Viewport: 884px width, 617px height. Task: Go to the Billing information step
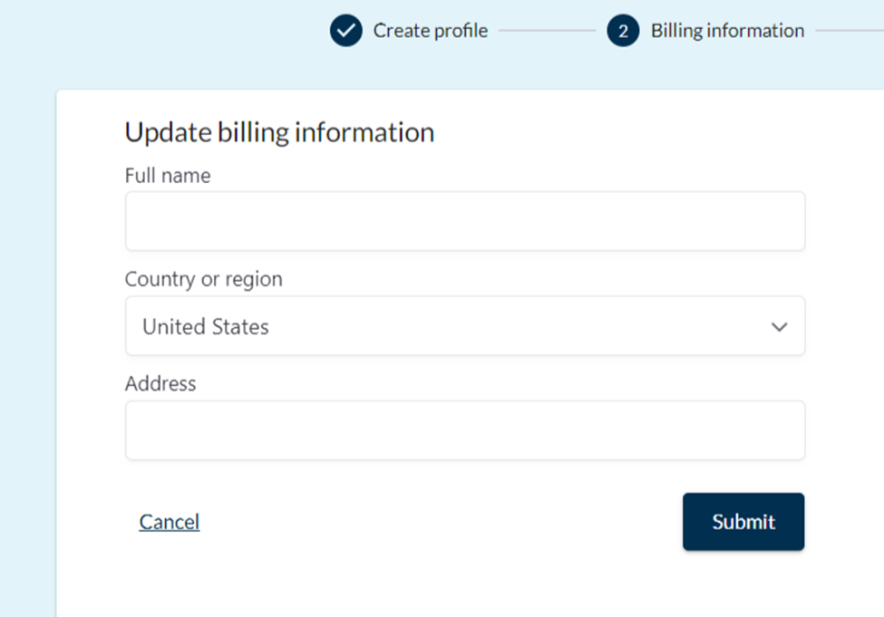click(x=726, y=30)
